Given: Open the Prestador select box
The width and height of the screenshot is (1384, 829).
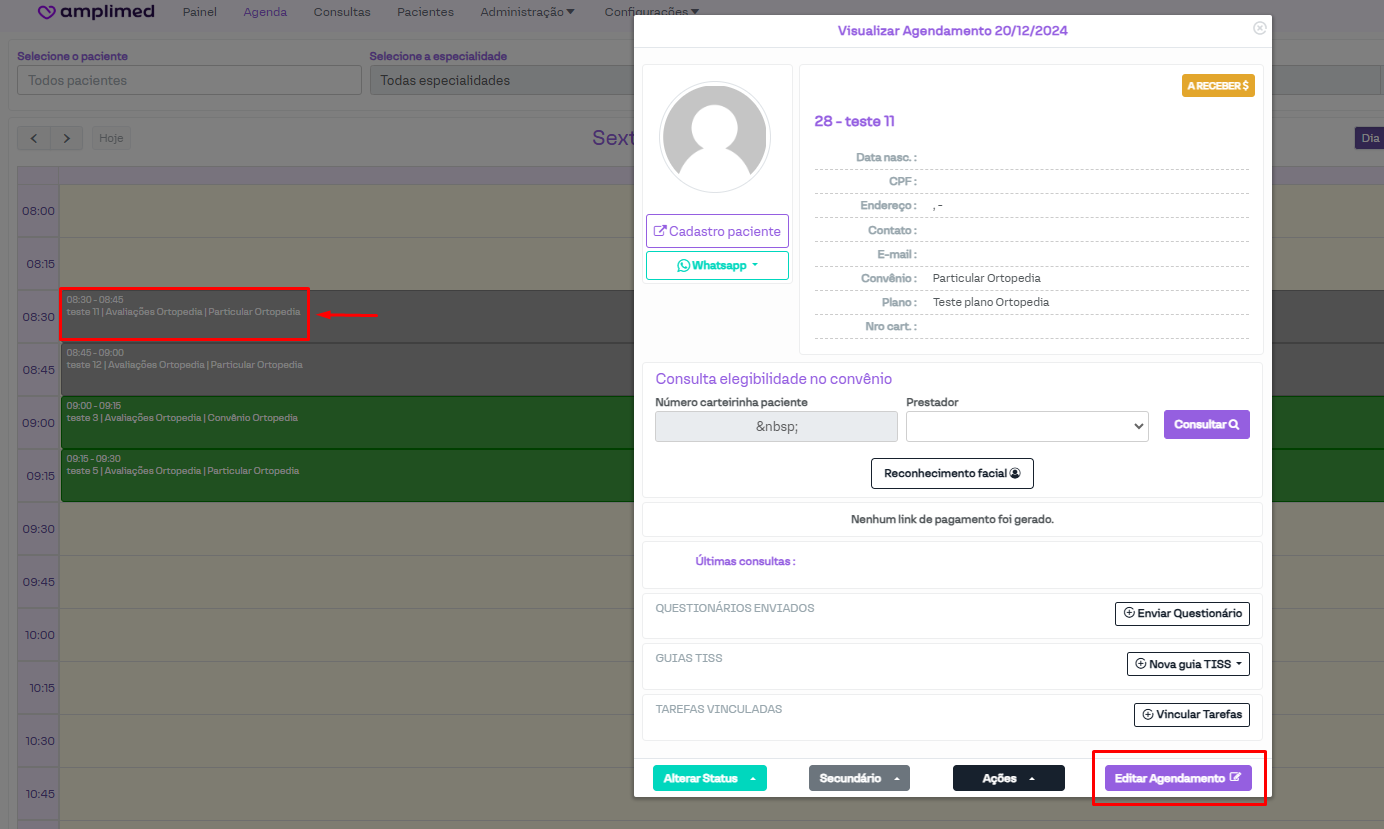Looking at the screenshot, I should tap(1026, 426).
